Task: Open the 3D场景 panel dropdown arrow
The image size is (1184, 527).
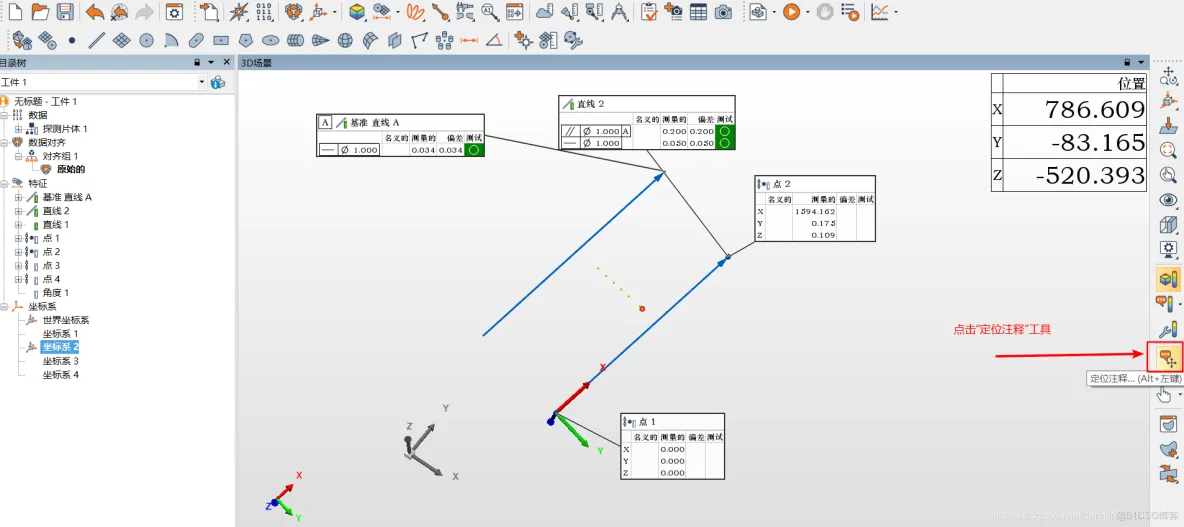Action: 1141,63
